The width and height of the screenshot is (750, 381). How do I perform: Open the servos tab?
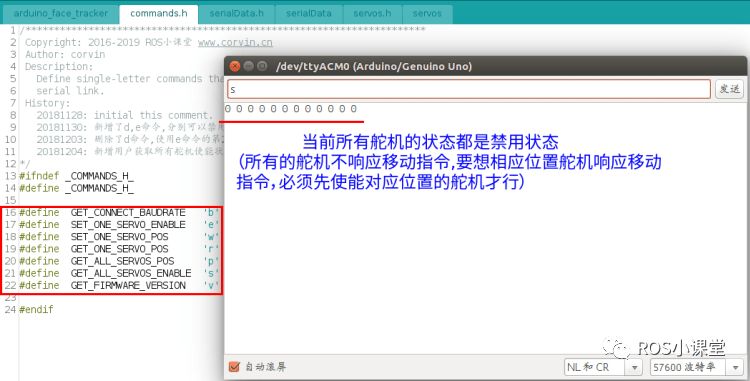pyautogui.click(x=427, y=13)
